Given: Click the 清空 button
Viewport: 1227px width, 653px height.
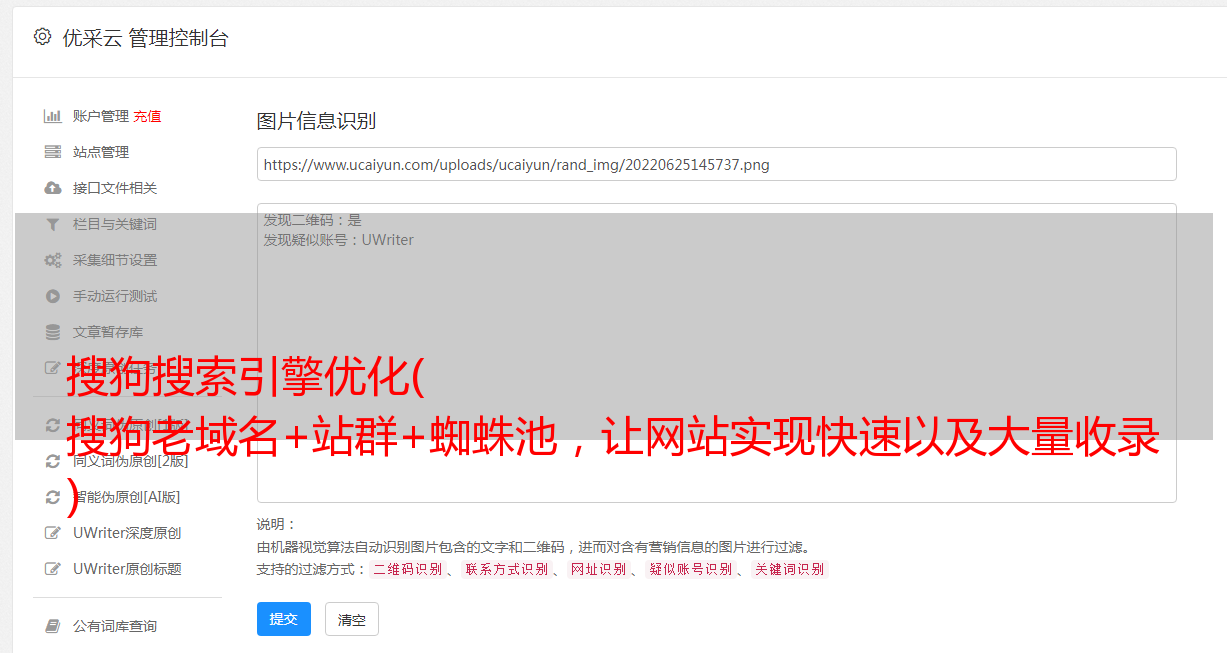Looking at the screenshot, I should click(352, 619).
